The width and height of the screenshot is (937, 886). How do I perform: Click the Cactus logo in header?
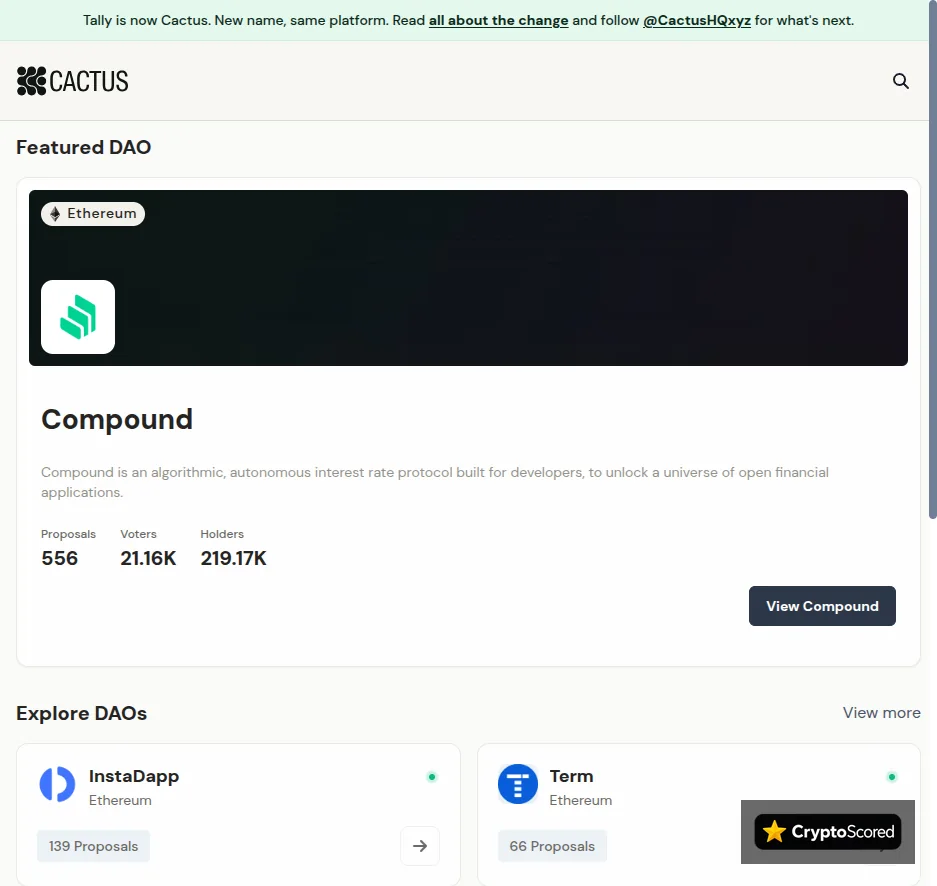(x=72, y=81)
